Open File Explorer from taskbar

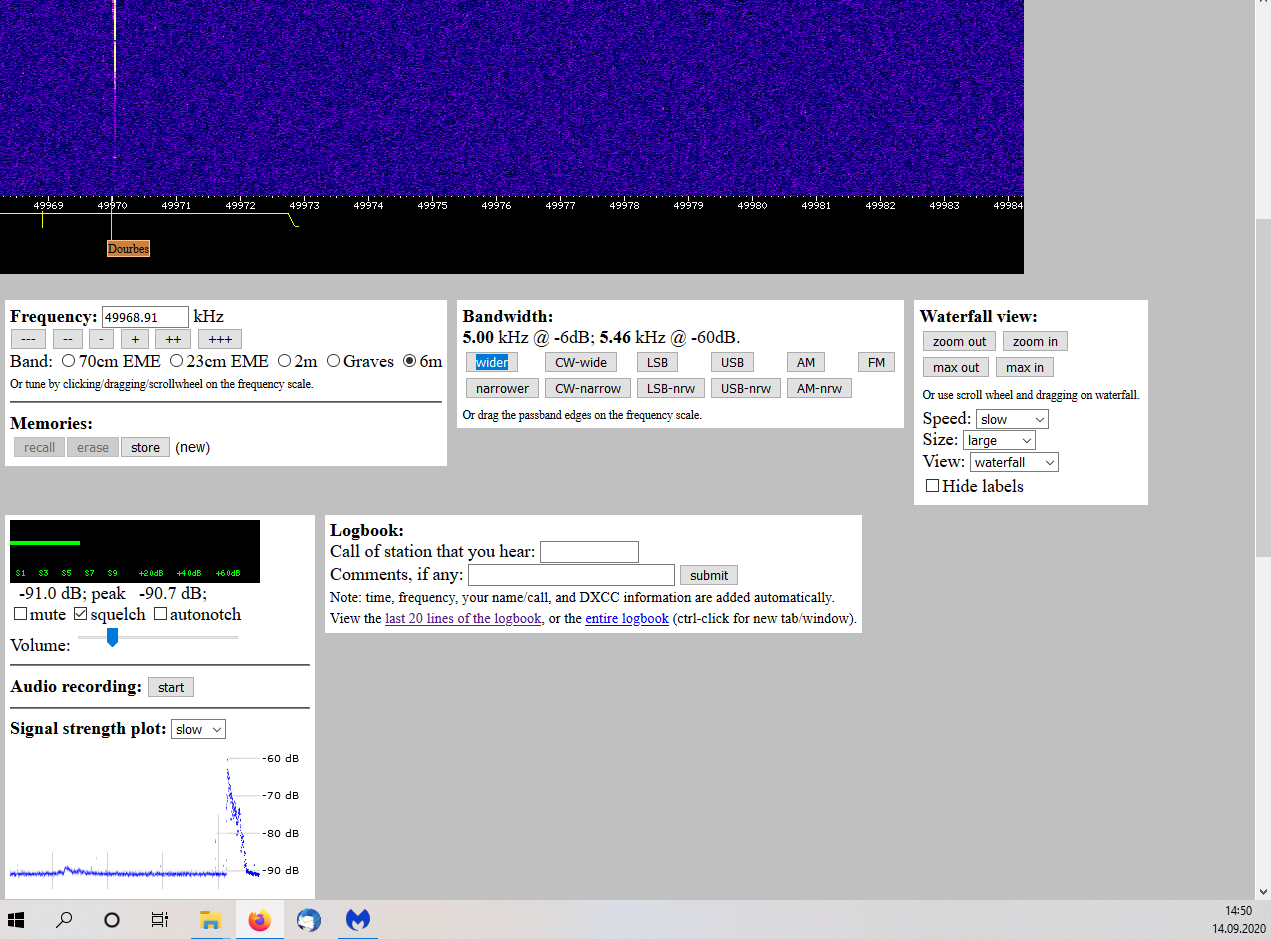click(x=210, y=920)
